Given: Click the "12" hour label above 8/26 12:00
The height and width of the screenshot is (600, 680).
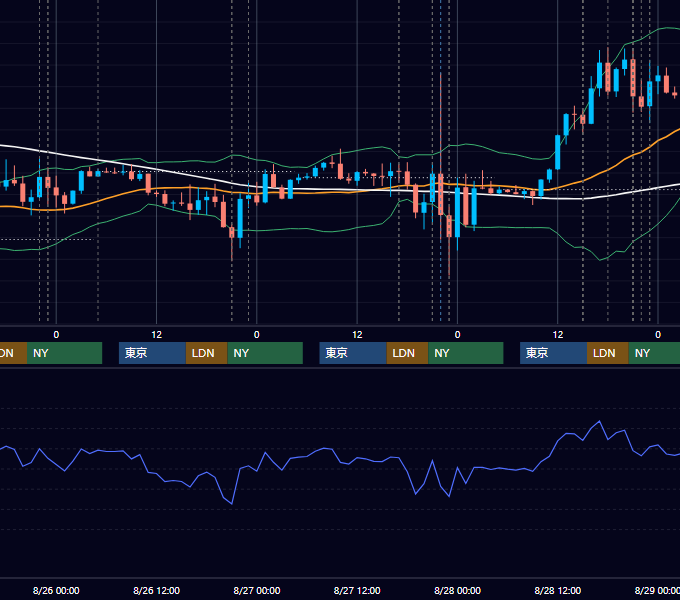Looking at the screenshot, I should [x=157, y=335].
